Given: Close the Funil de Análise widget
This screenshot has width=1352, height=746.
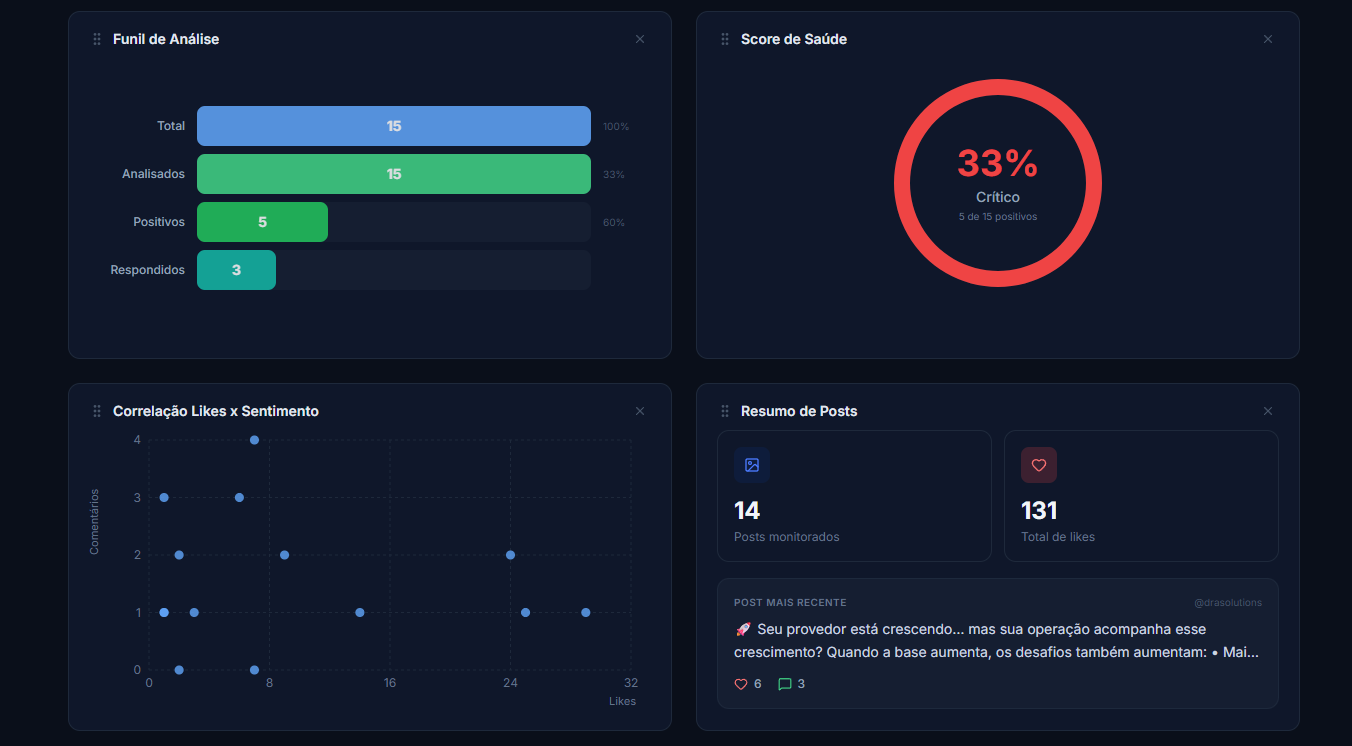Looking at the screenshot, I should (640, 39).
